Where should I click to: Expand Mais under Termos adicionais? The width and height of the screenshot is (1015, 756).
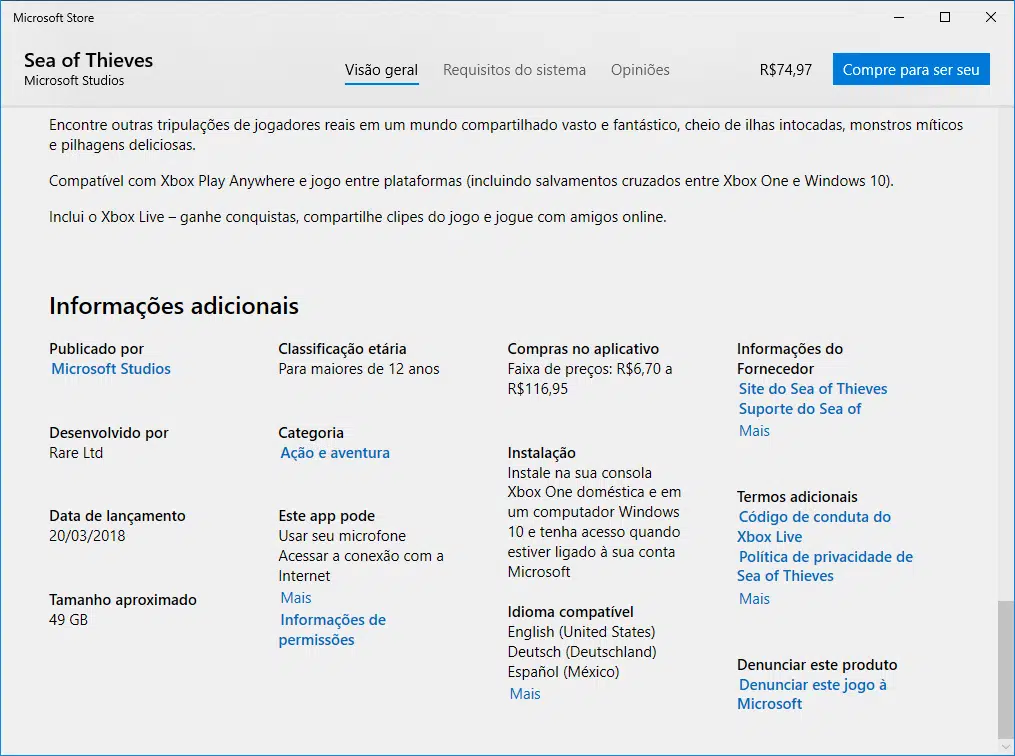pos(754,599)
